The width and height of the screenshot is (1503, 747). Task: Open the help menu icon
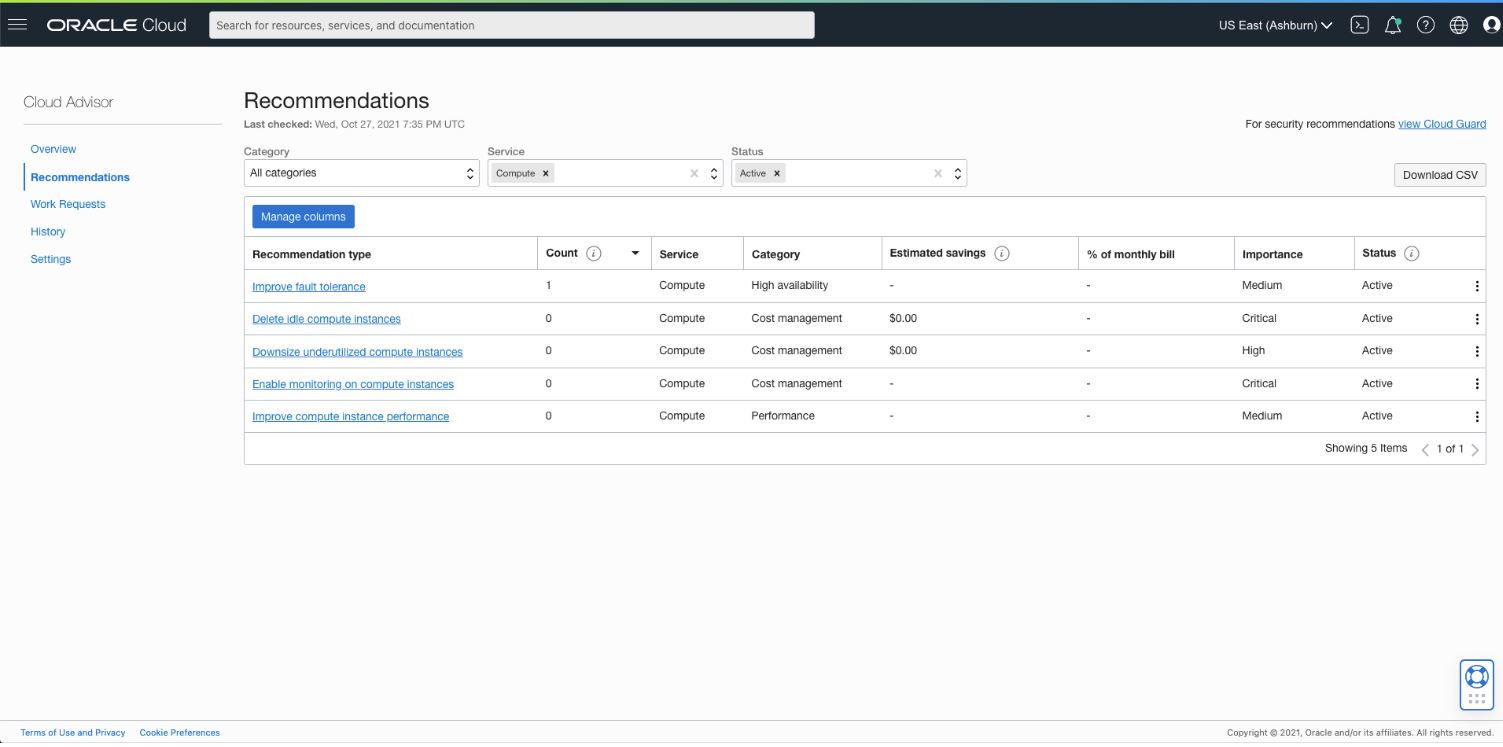(x=1424, y=25)
